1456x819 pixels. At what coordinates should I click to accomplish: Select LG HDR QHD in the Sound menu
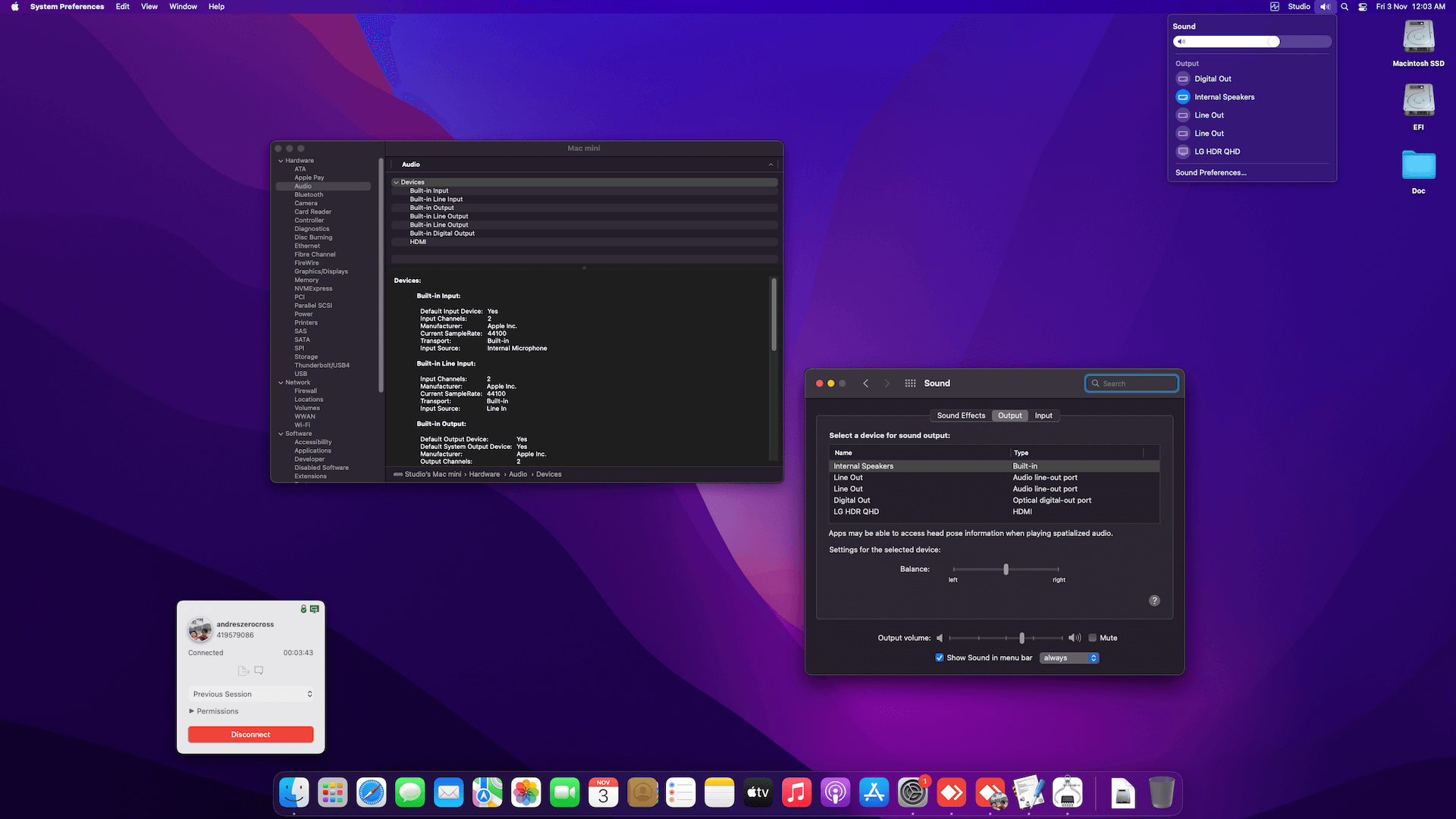[x=1252, y=152]
